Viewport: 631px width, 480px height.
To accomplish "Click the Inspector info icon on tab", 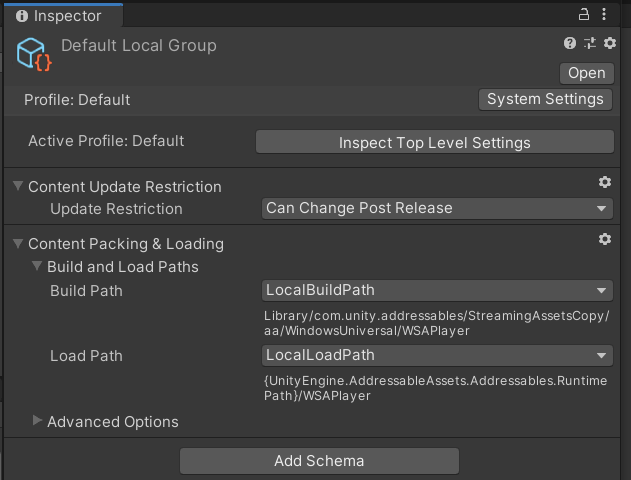I will [x=22, y=16].
